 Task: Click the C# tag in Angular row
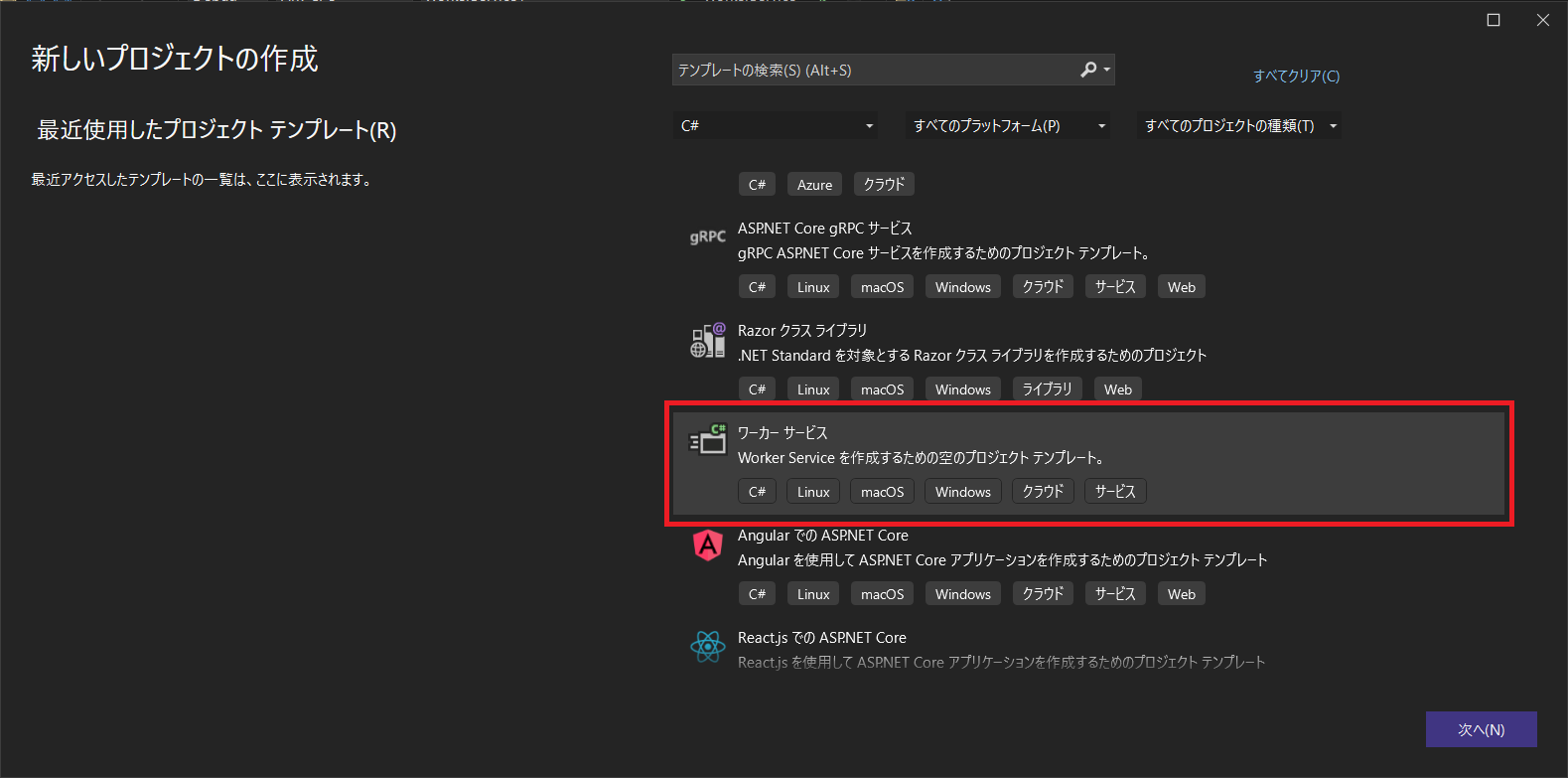coord(757,594)
